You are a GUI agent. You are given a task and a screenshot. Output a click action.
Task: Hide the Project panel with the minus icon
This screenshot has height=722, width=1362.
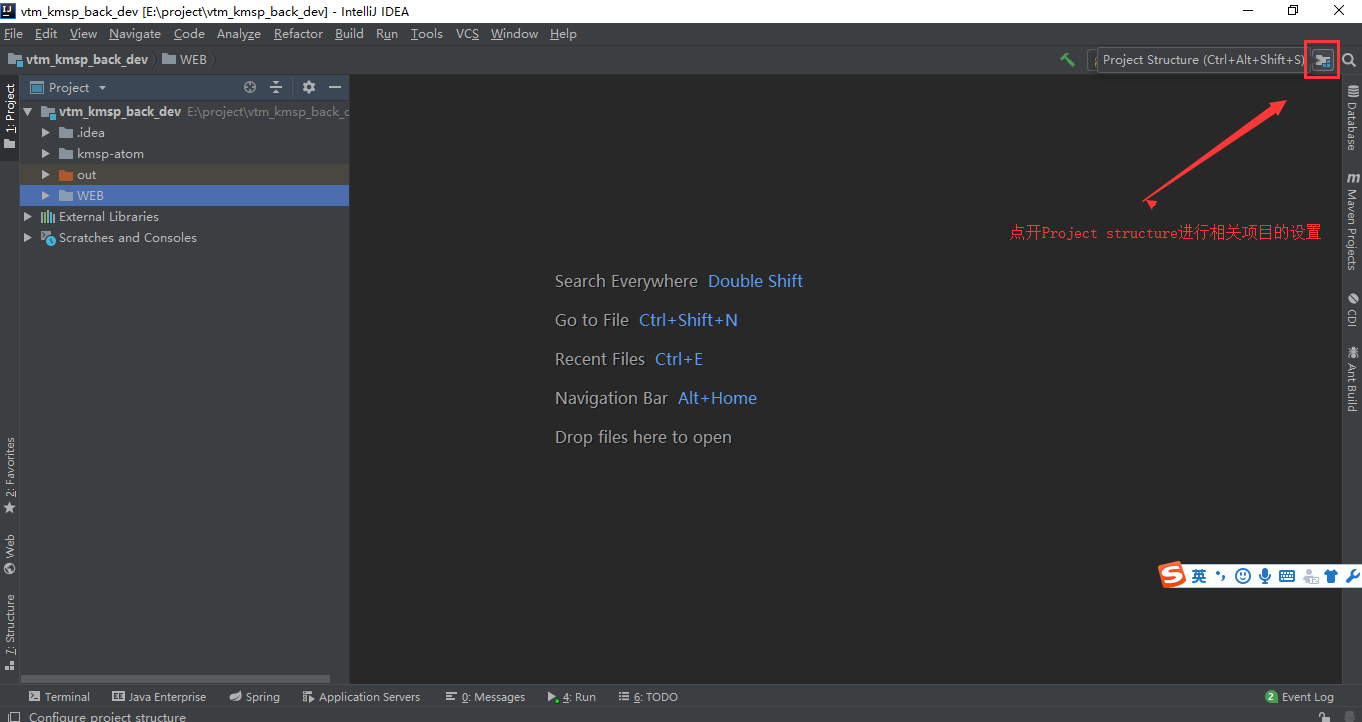tap(335, 88)
